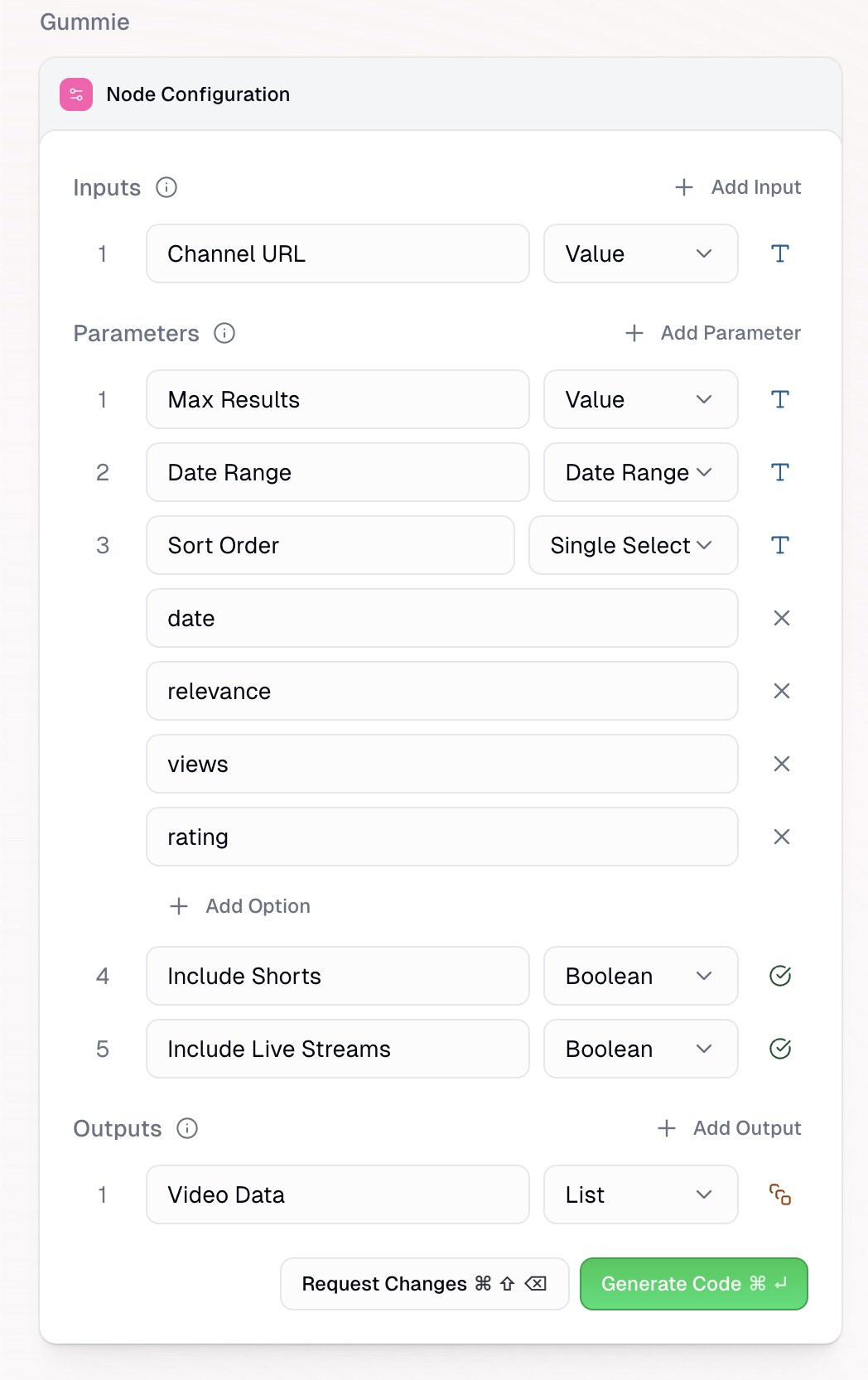Open the List dropdown for Video Data
Image resolution: width=868 pixels, height=1380 pixels.
tap(640, 1194)
